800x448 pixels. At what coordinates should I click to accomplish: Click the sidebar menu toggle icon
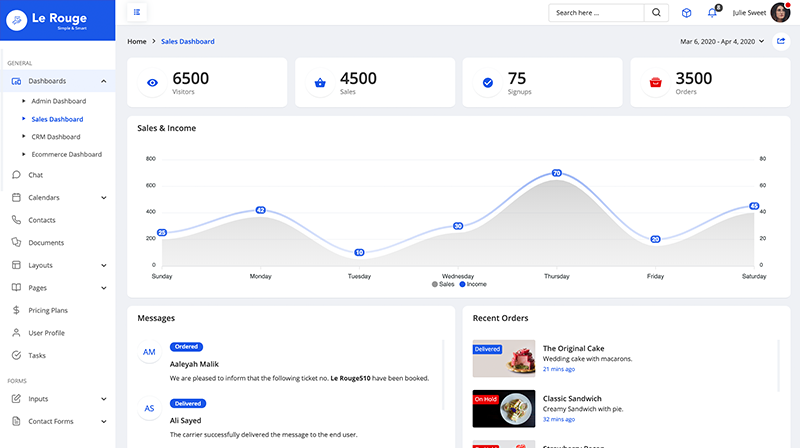(136, 13)
